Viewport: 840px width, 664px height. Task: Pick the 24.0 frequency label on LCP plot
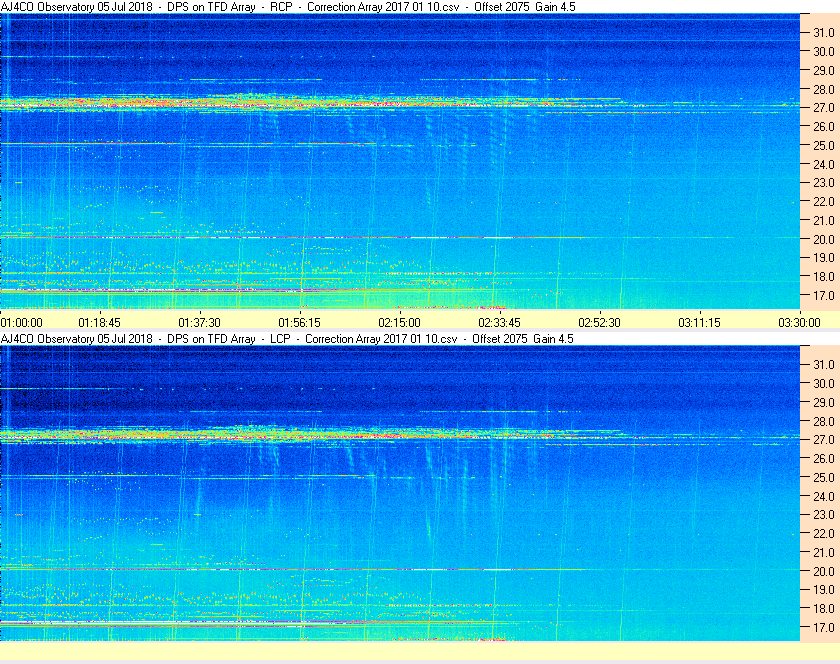(824, 496)
